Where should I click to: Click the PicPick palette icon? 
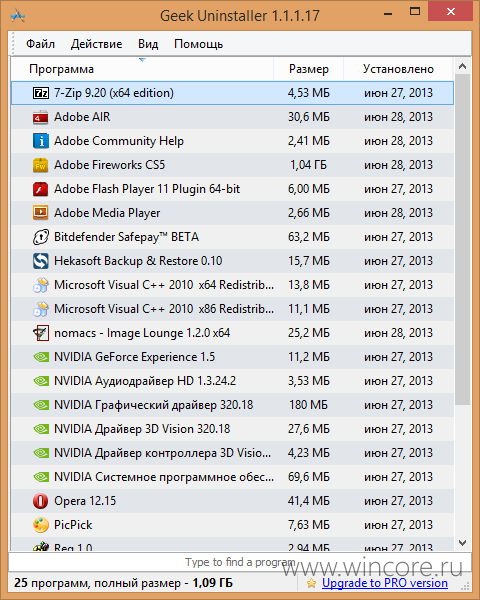(x=41, y=525)
